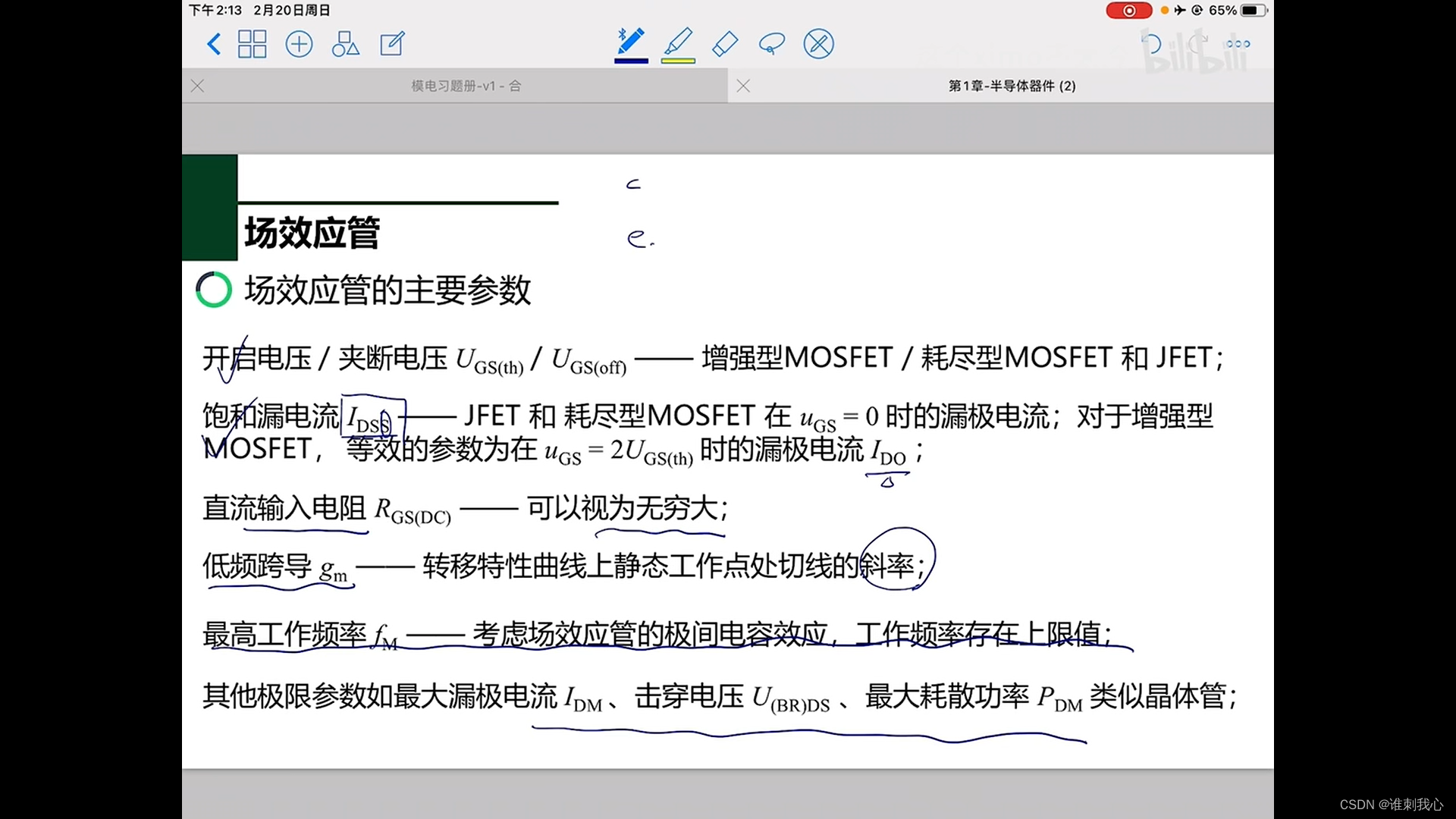Click the redo arrow
The width and height of the screenshot is (1456, 819).
click(1197, 44)
